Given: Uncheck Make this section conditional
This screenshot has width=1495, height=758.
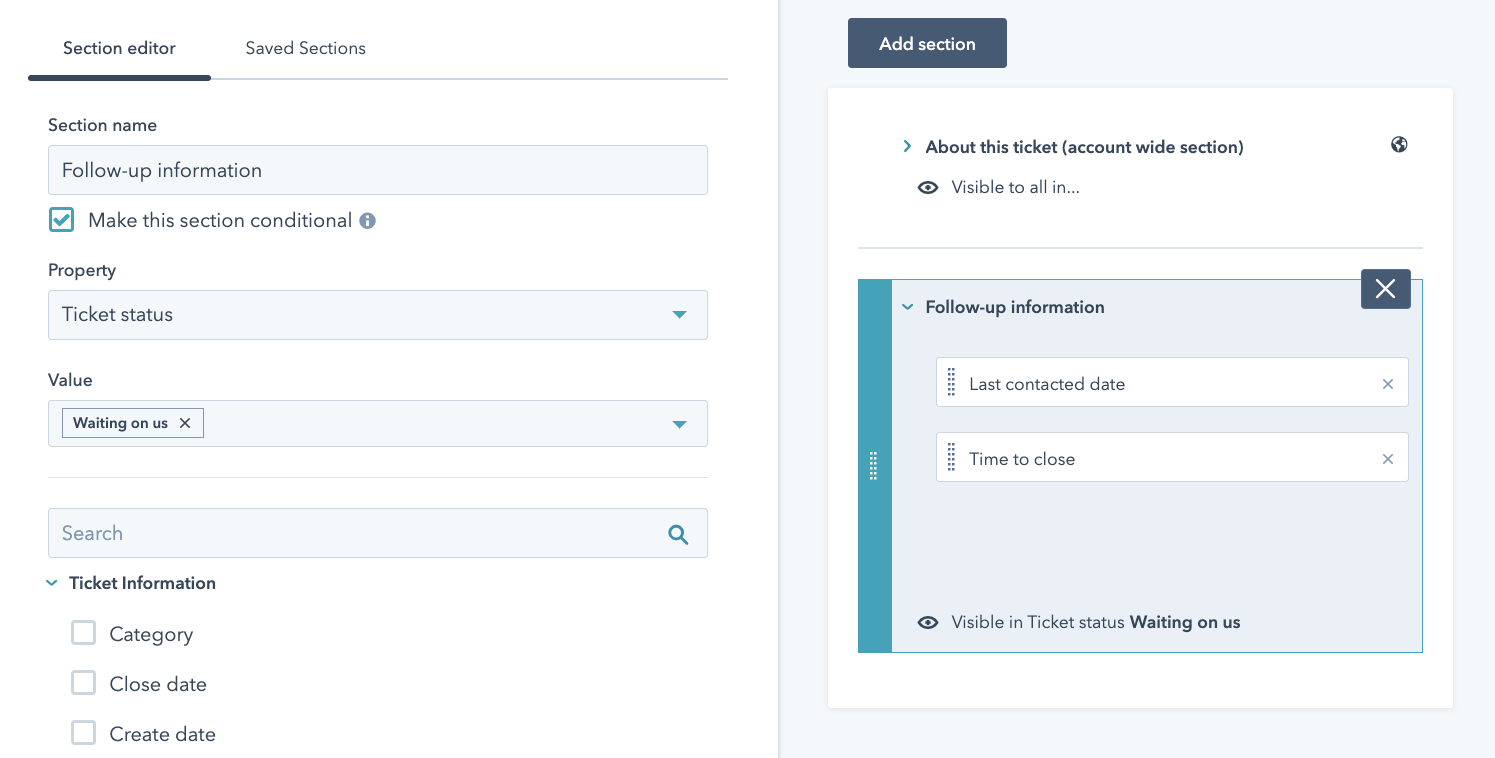Looking at the screenshot, I should tap(62, 220).
